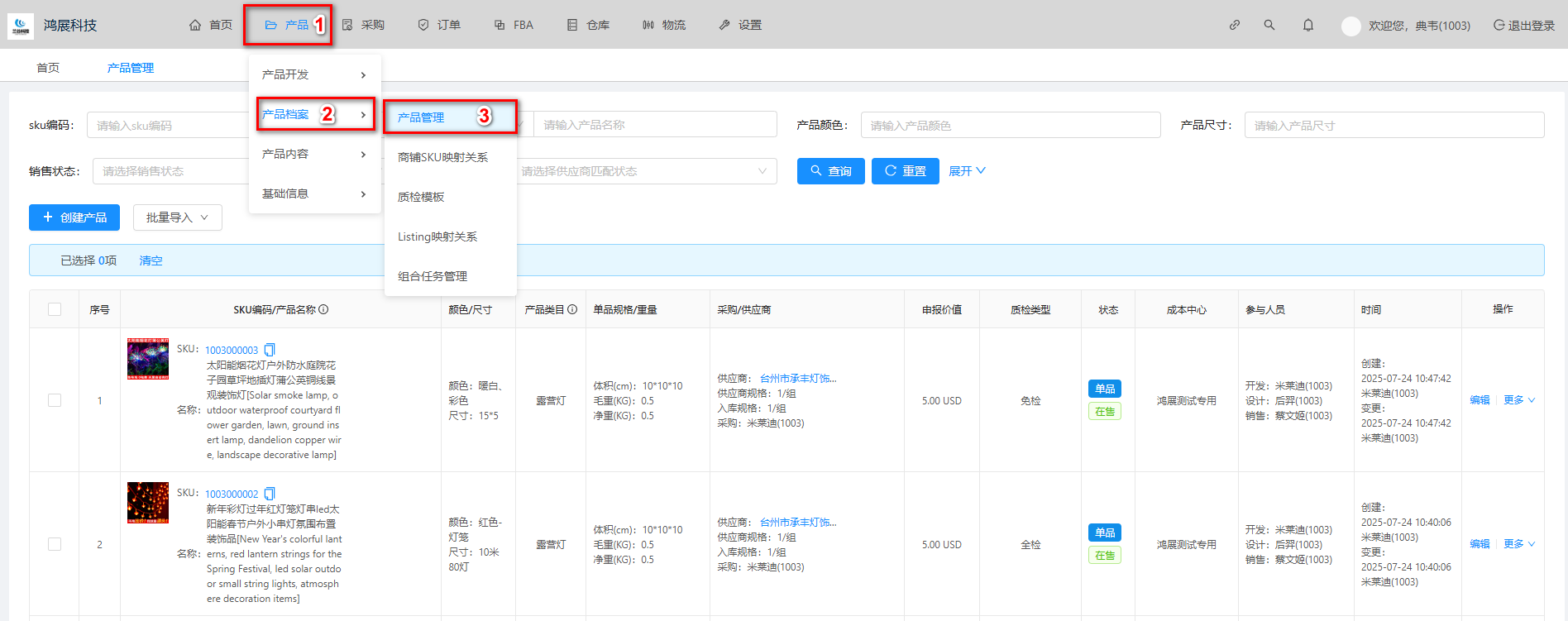Click the first product's thumbnail image
The image size is (1568, 621).
(148, 359)
